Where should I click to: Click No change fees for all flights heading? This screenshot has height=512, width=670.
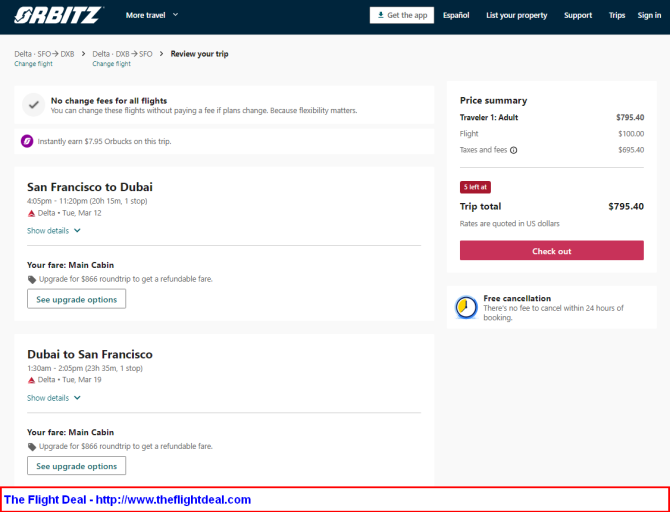tap(109, 101)
